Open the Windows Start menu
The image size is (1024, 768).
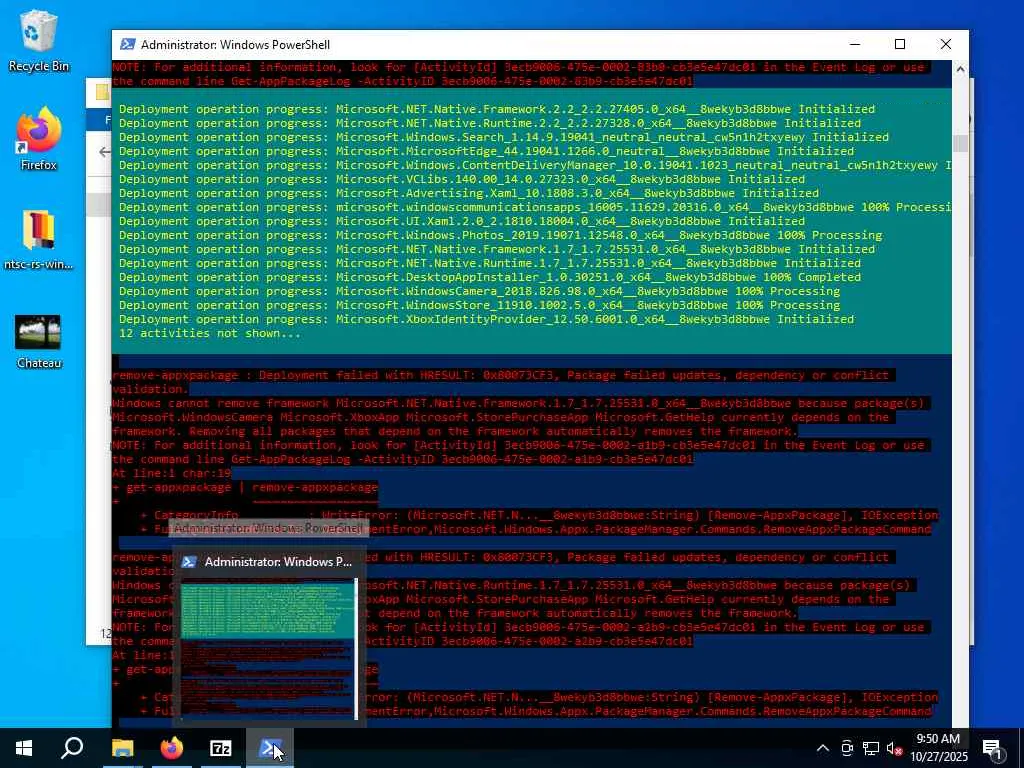point(24,748)
